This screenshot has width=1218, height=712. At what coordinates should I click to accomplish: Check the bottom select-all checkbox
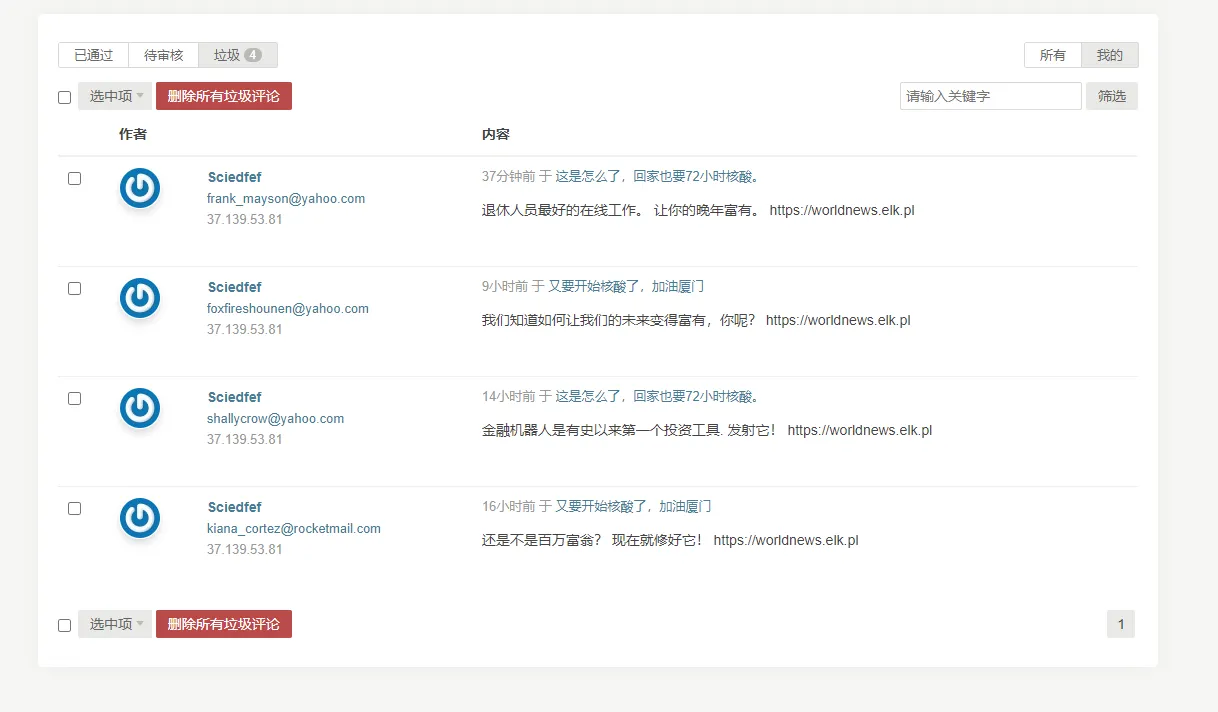pos(64,623)
